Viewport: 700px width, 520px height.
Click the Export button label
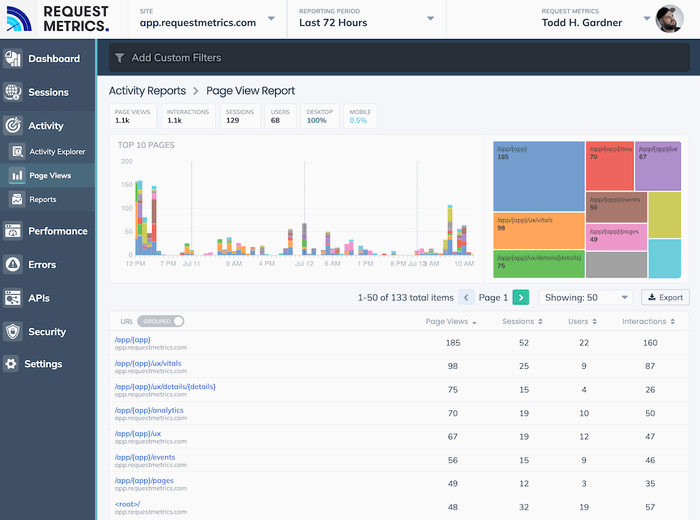click(671, 297)
